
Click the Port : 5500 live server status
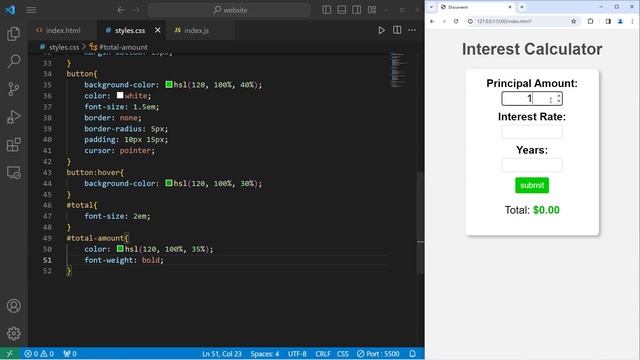point(378,353)
